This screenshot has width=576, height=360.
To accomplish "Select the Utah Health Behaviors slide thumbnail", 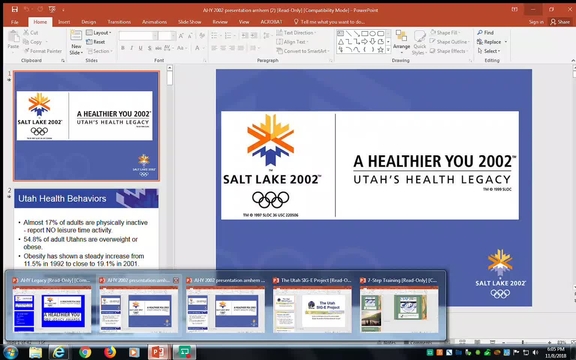I will tap(86, 228).
